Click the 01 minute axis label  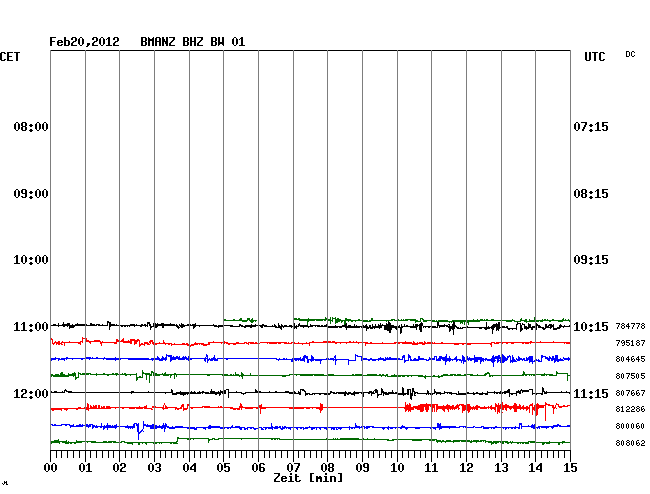(x=85, y=468)
